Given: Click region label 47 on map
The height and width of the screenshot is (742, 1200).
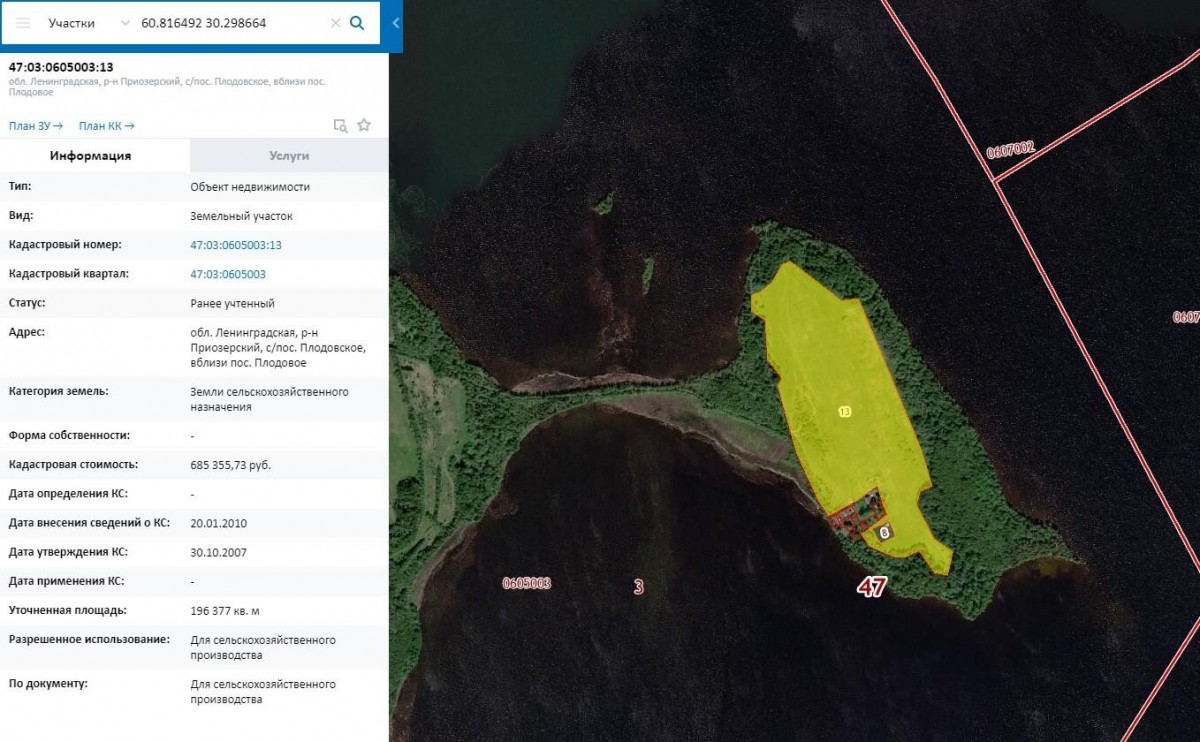Looking at the screenshot, I should (x=872, y=587).
